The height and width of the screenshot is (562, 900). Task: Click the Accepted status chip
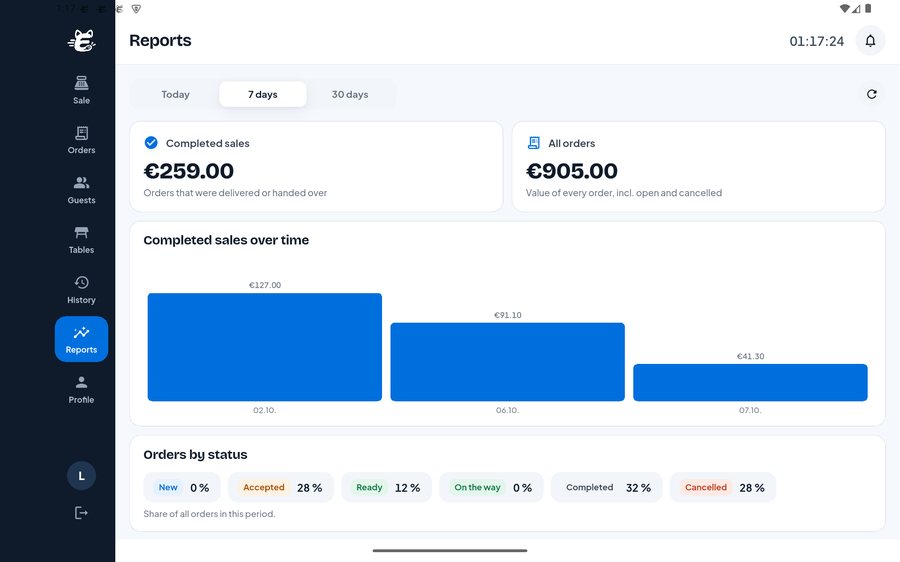(281, 487)
